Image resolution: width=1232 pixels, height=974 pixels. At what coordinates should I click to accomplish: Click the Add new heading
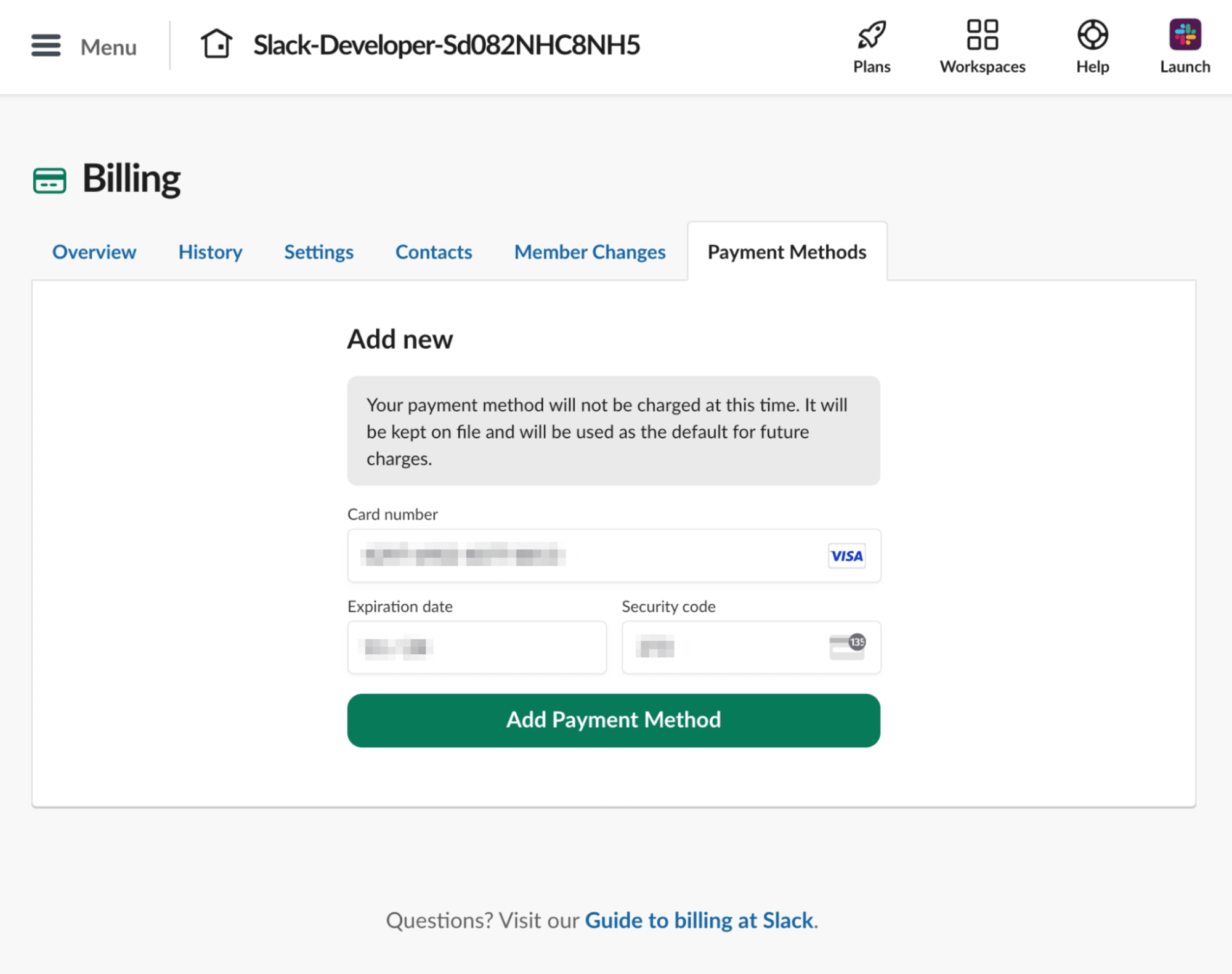click(x=400, y=339)
